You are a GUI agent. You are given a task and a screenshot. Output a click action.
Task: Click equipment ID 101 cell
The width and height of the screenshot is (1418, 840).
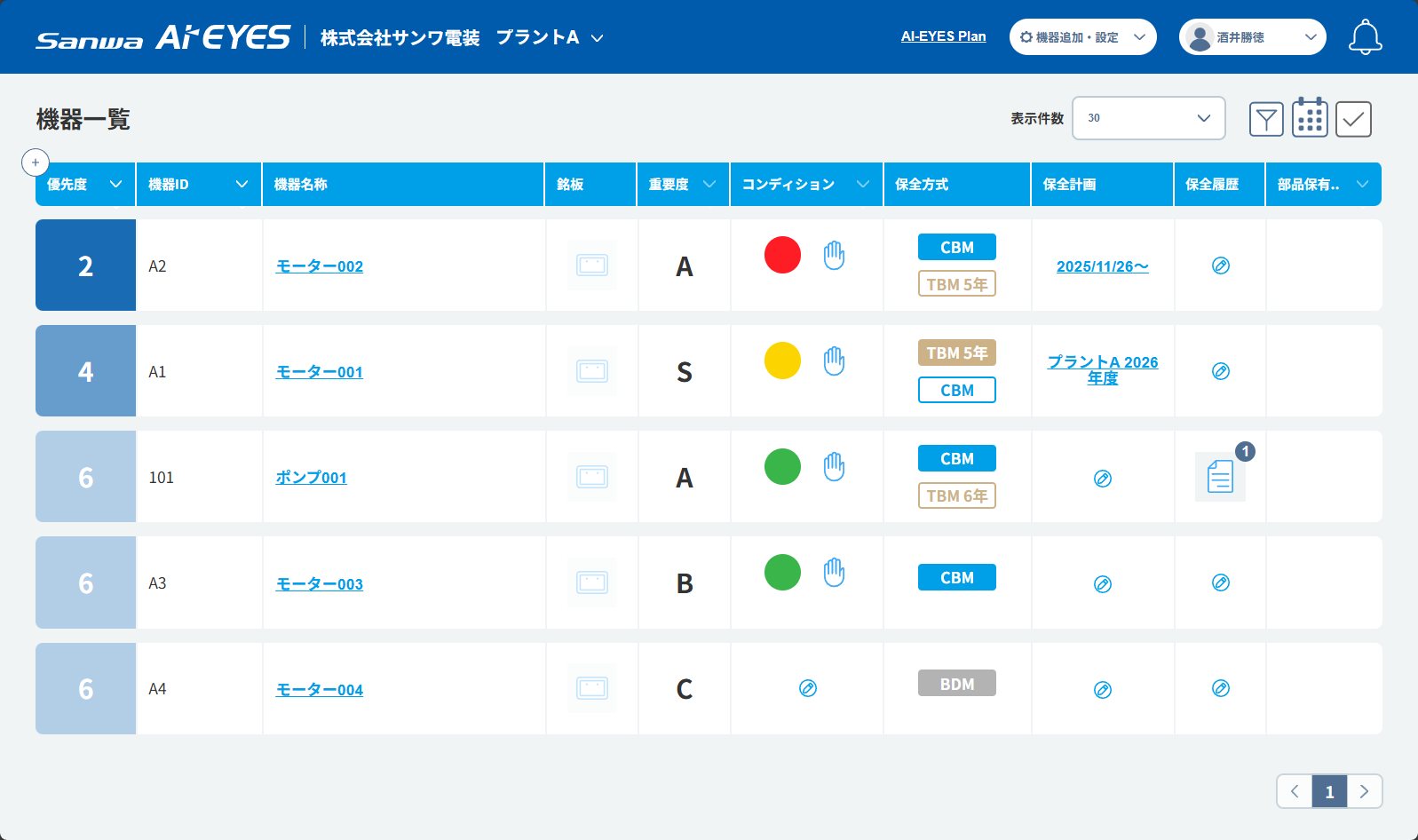click(199, 477)
